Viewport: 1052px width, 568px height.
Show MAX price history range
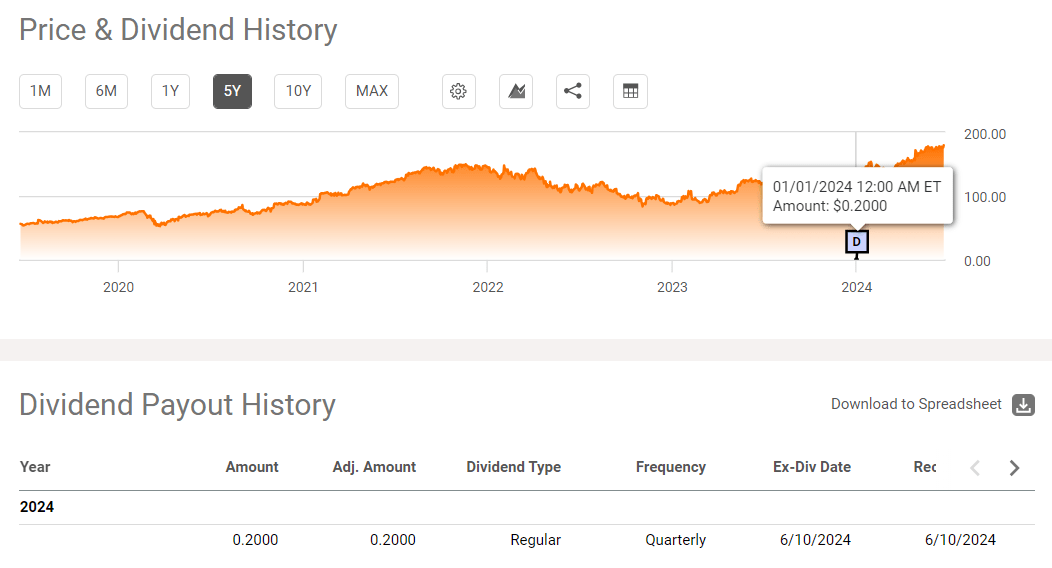pyautogui.click(x=372, y=91)
